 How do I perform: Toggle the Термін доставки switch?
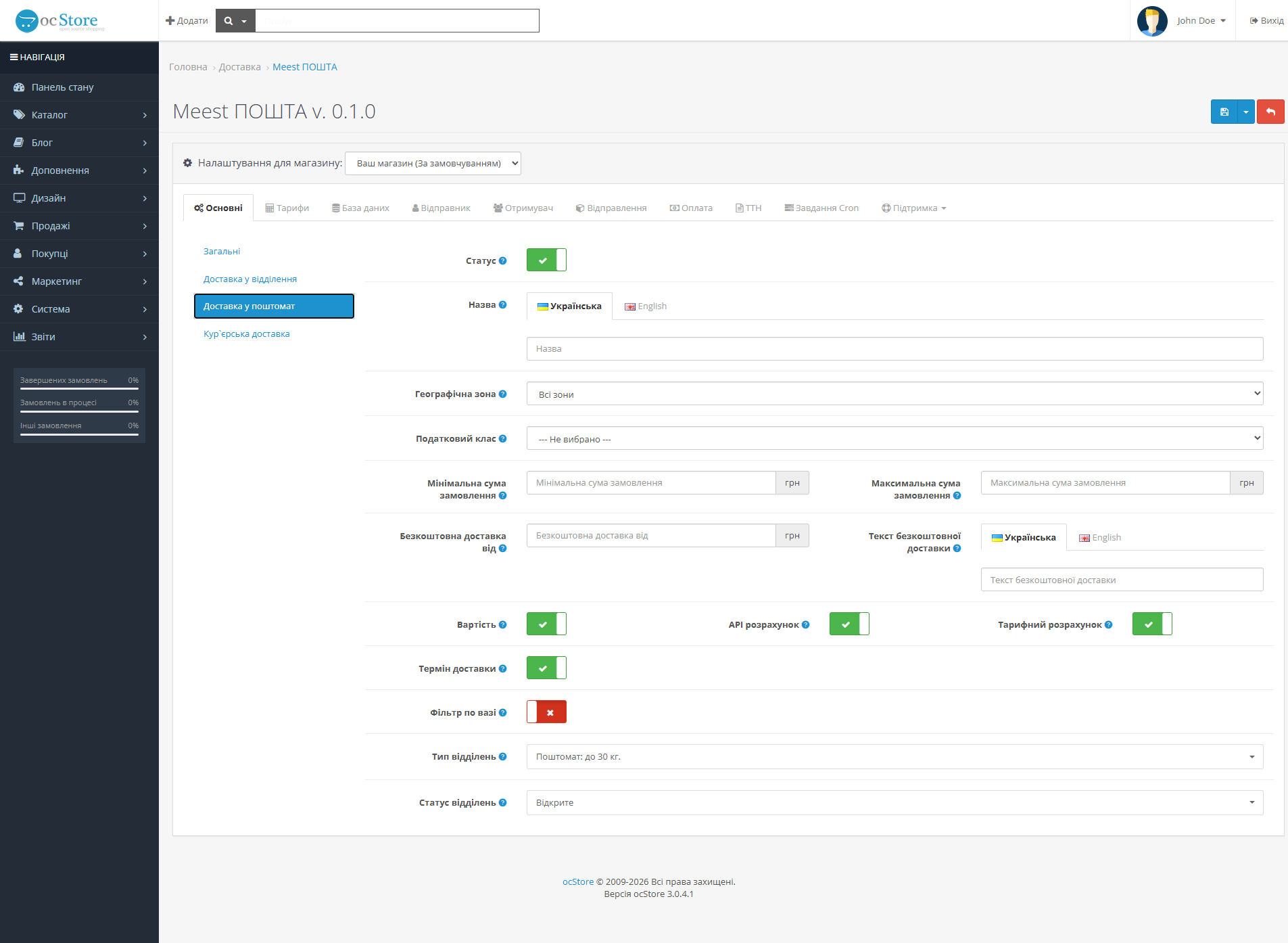[546, 668]
